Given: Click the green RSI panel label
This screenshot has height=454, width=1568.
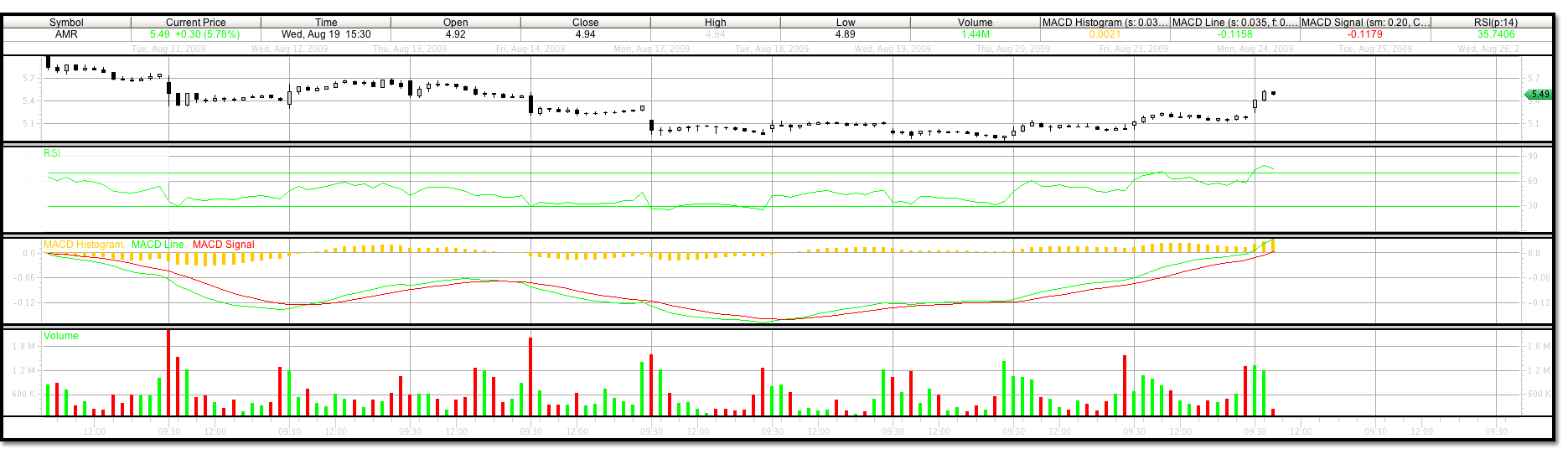Looking at the screenshot, I should coord(52,153).
